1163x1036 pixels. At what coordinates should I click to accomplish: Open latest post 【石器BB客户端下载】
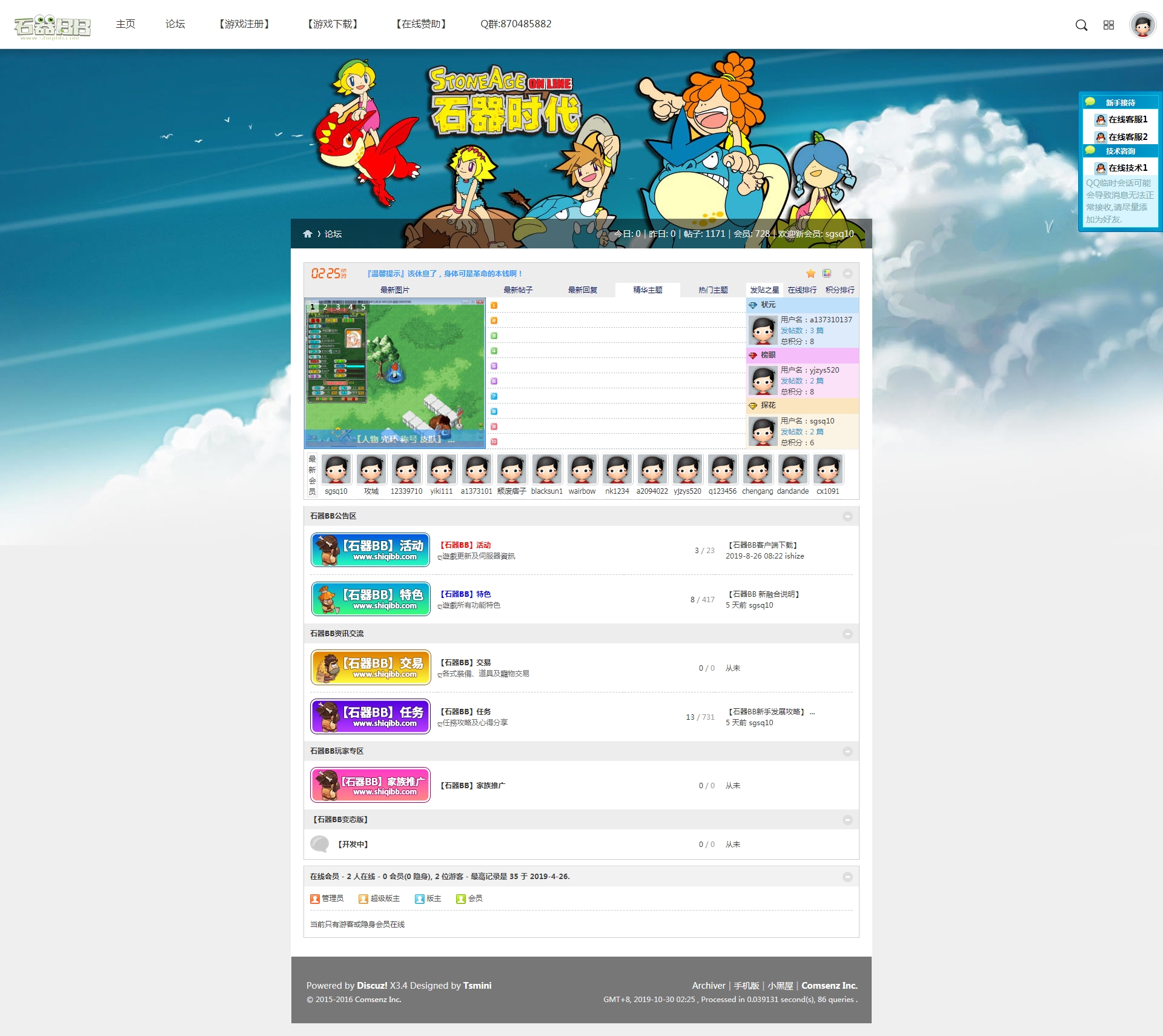point(763,545)
